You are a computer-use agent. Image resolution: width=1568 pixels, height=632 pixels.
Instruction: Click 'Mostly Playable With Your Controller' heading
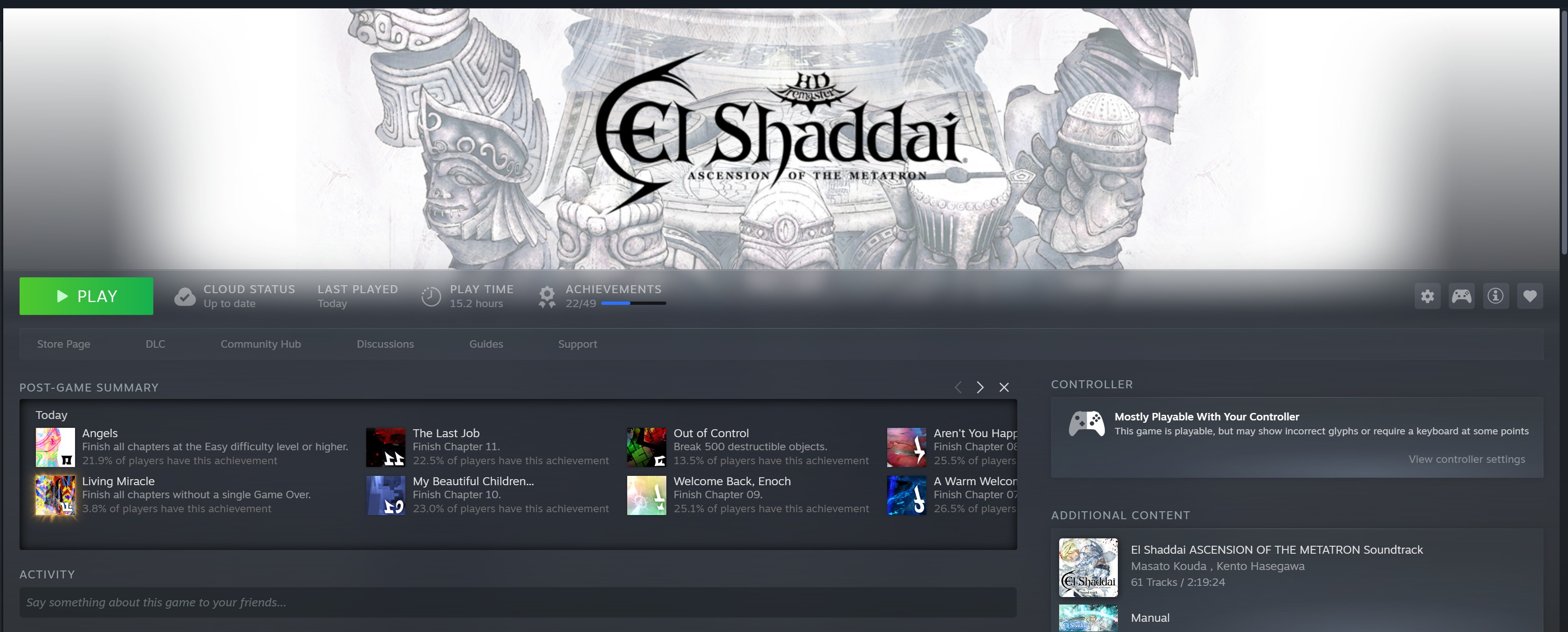tap(1206, 417)
